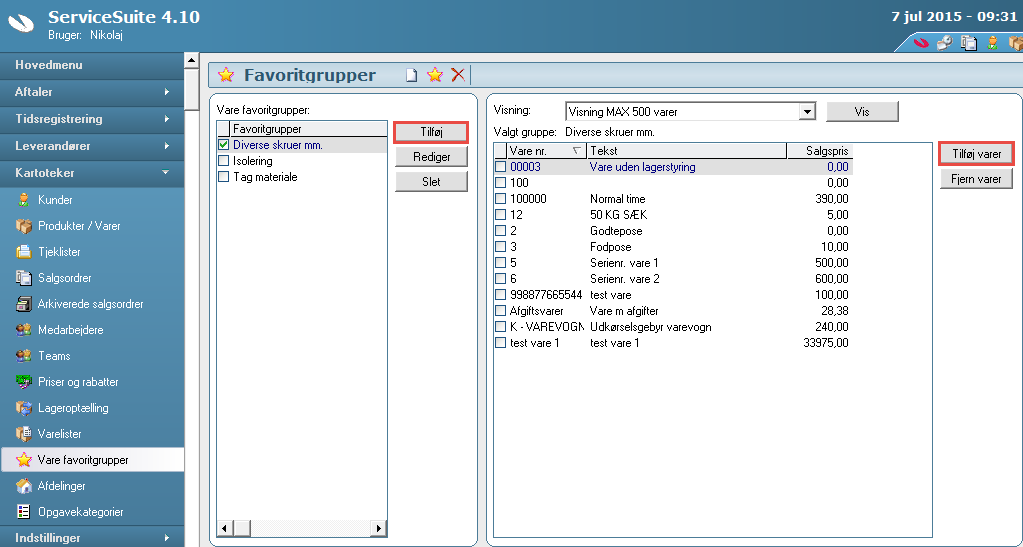Click the Vare favoritgrupper star icon in sidebar
The height and width of the screenshot is (547, 1023).
[23, 460]
